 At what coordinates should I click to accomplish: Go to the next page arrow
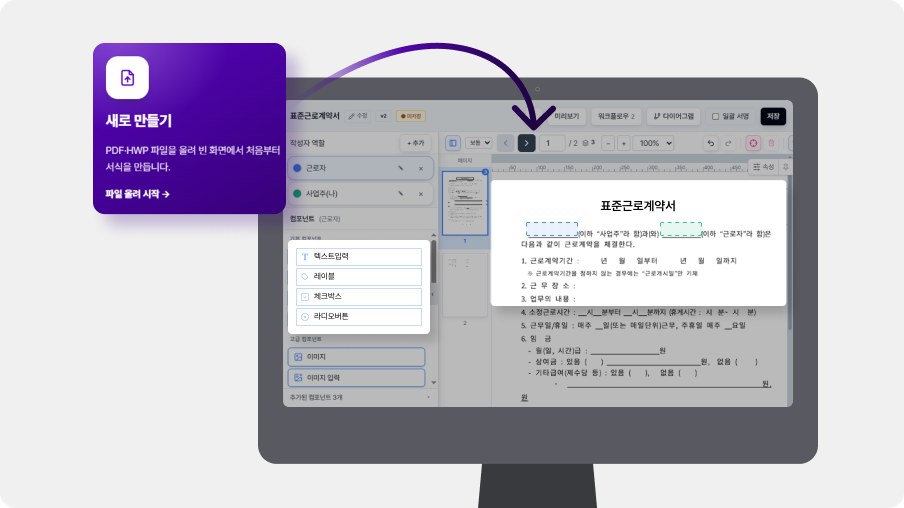(526, 143)
